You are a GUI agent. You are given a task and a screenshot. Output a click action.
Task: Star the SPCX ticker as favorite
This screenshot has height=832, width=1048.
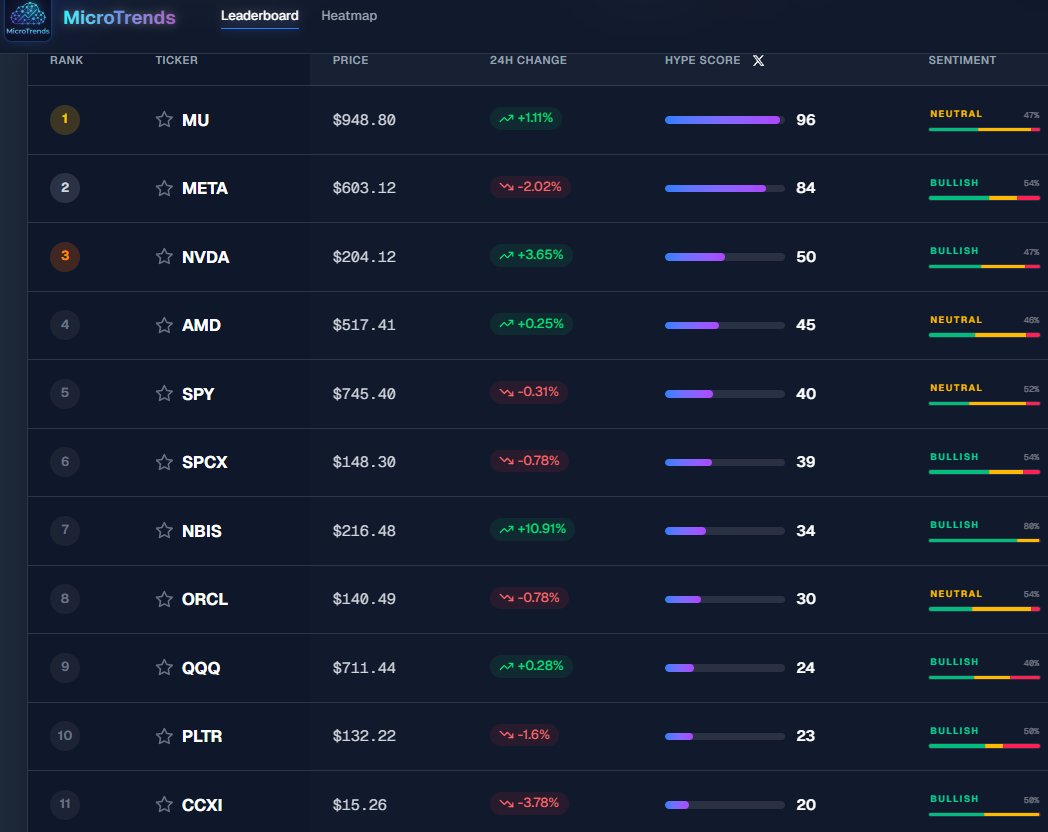coord(164,462)
